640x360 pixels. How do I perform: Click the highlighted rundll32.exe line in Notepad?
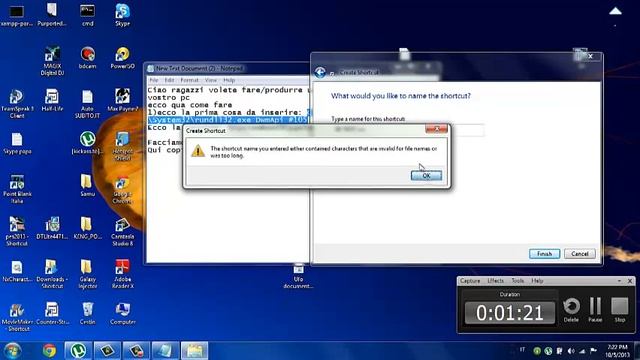228,120
